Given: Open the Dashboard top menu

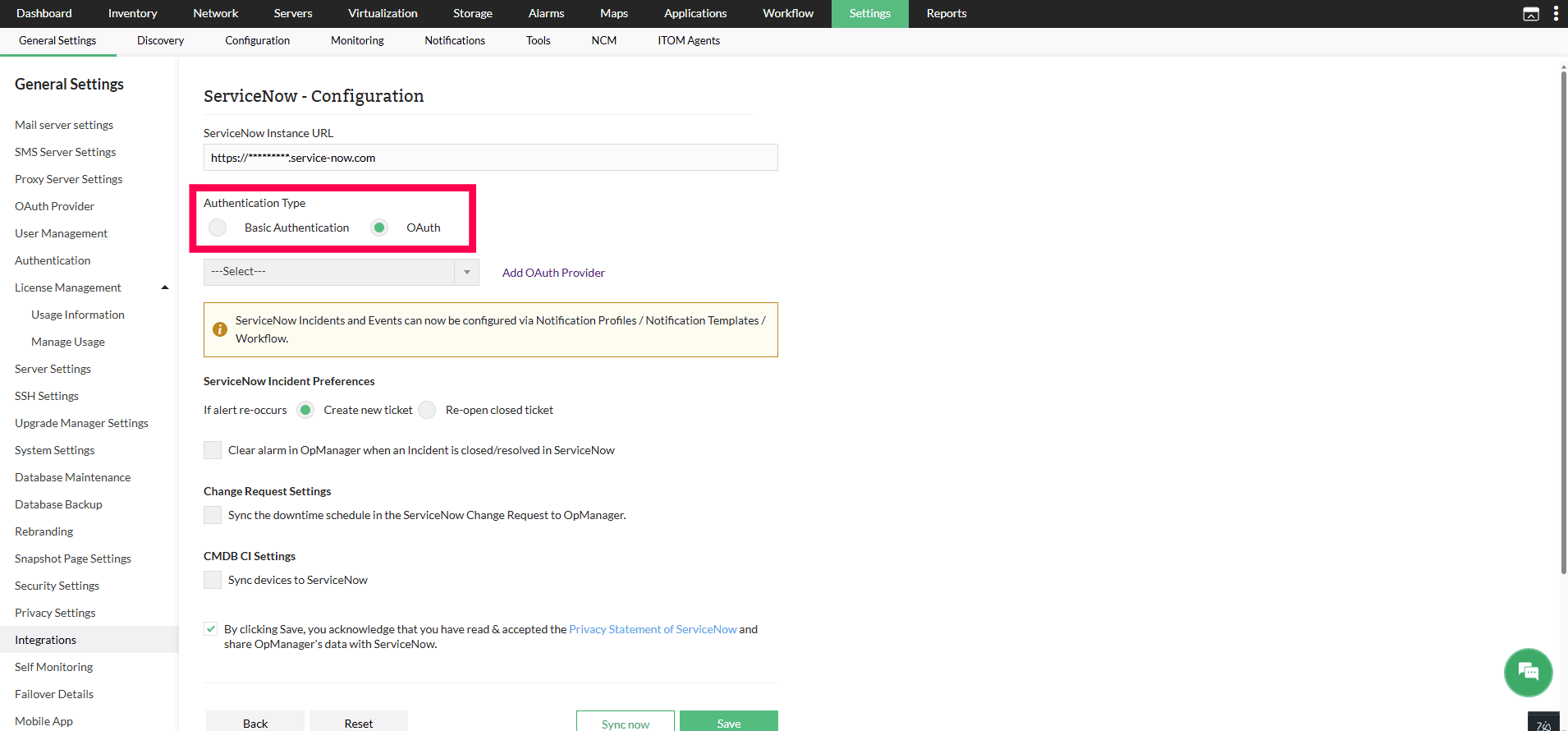Looking at the screenshot, I should tap(44, 13).
